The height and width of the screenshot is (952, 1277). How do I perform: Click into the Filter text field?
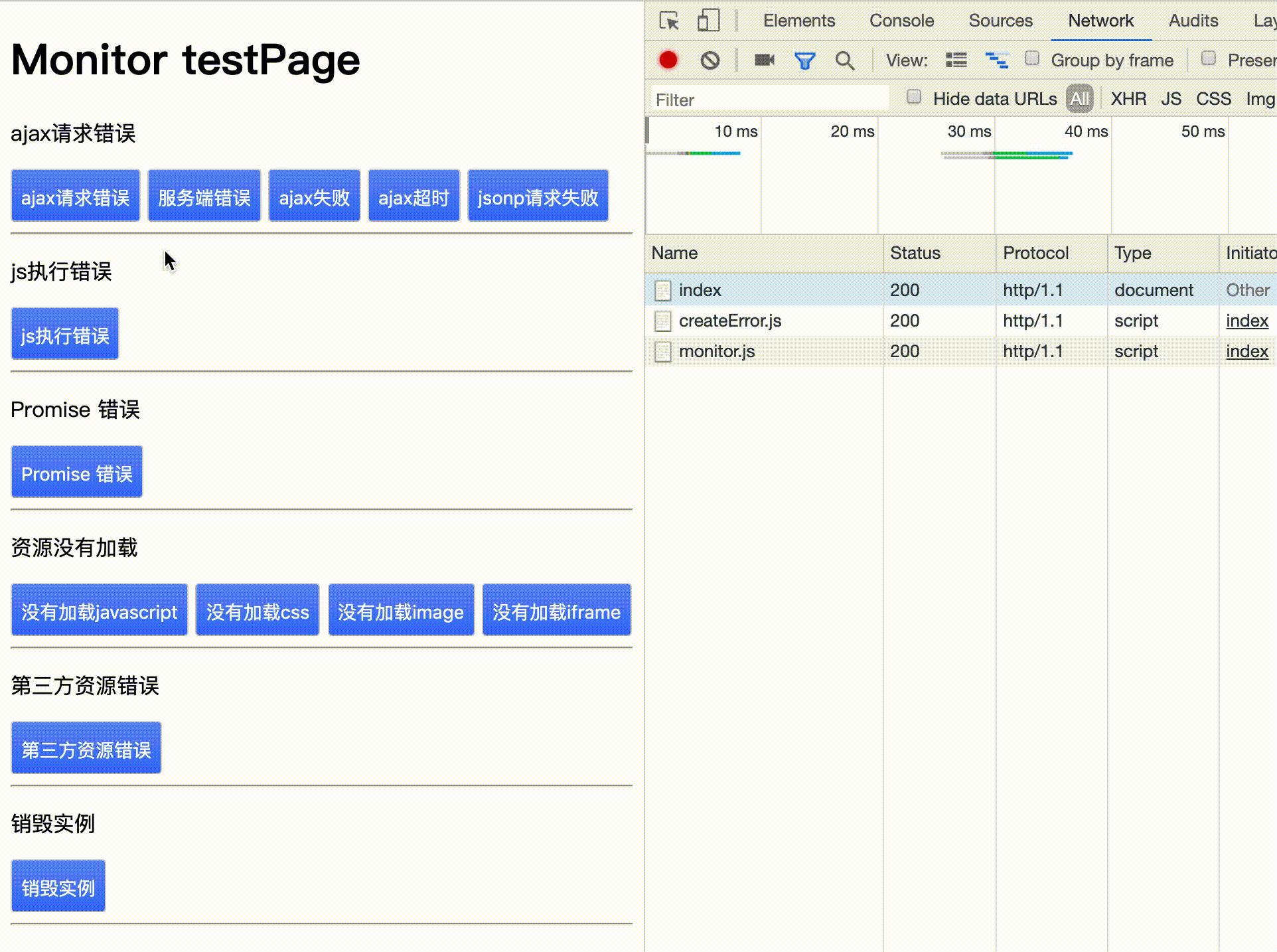click(770, 100)
